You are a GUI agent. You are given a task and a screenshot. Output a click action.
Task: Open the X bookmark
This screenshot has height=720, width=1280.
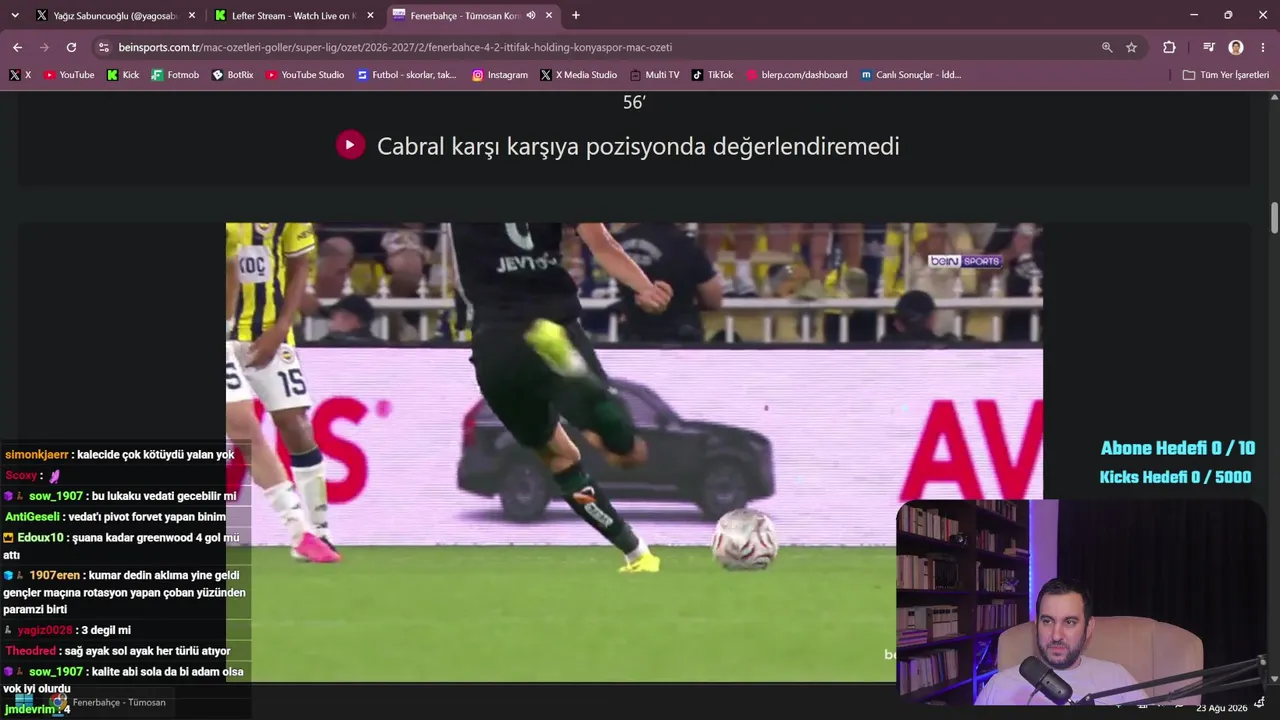20,75
